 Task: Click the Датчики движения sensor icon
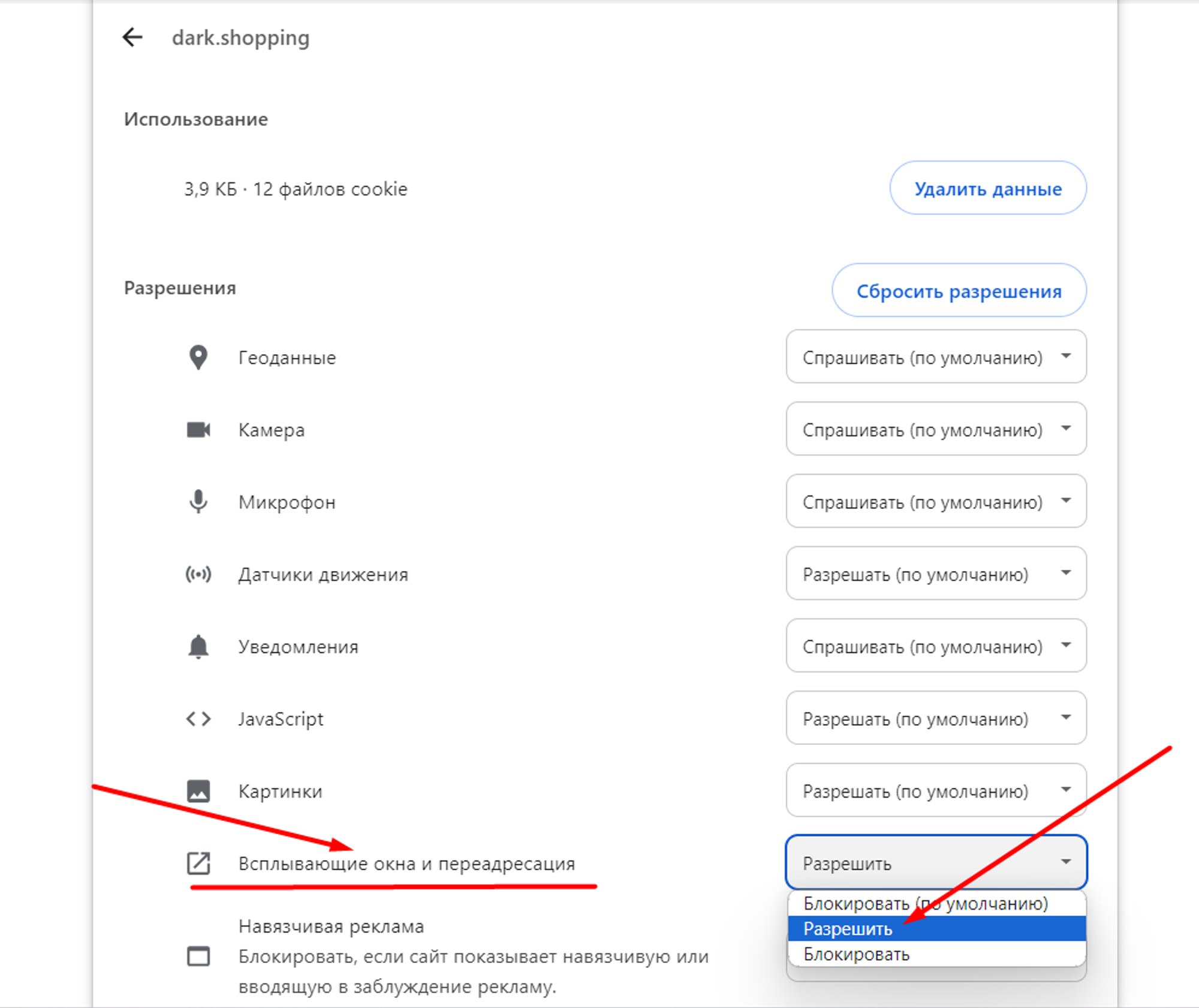(198, 574)
